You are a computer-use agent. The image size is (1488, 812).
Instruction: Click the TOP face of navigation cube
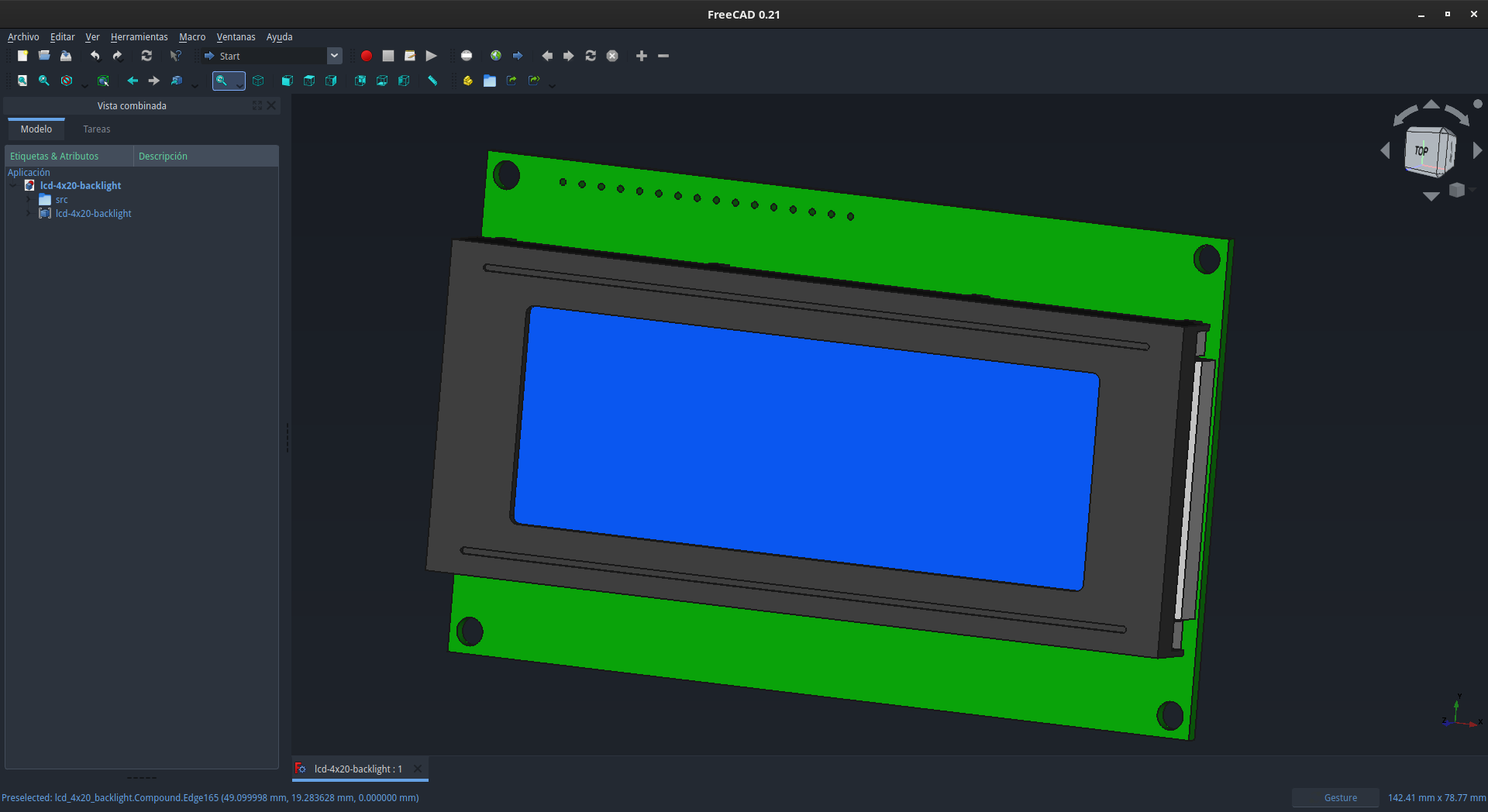tap(1424, 151)
